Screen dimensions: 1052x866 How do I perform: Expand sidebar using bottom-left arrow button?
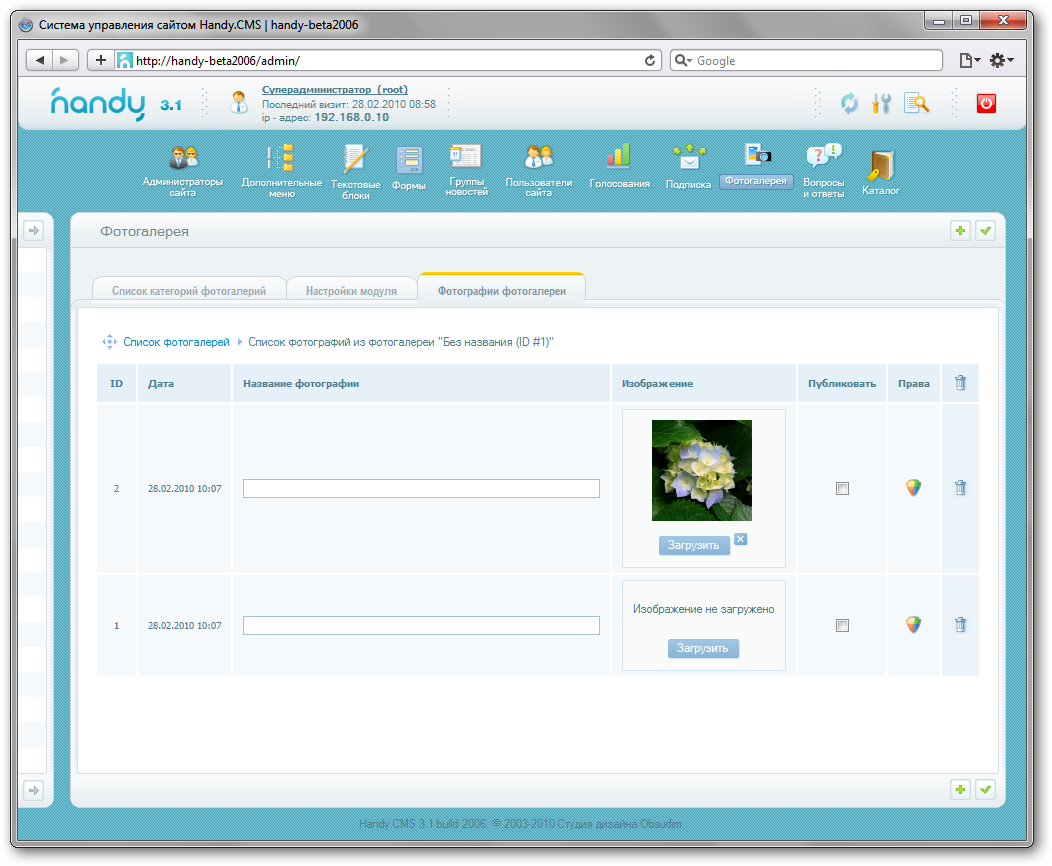coord(33,790)
